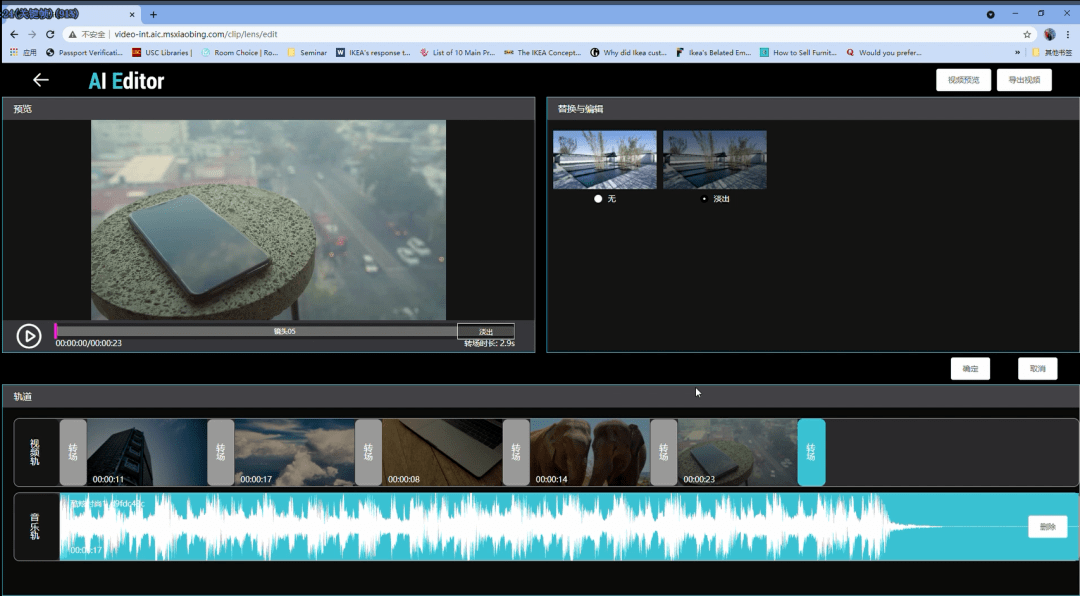This screenshot has width=1080, height=596.
Task: Click the browser back arrow
Action: tap(14, 34)
